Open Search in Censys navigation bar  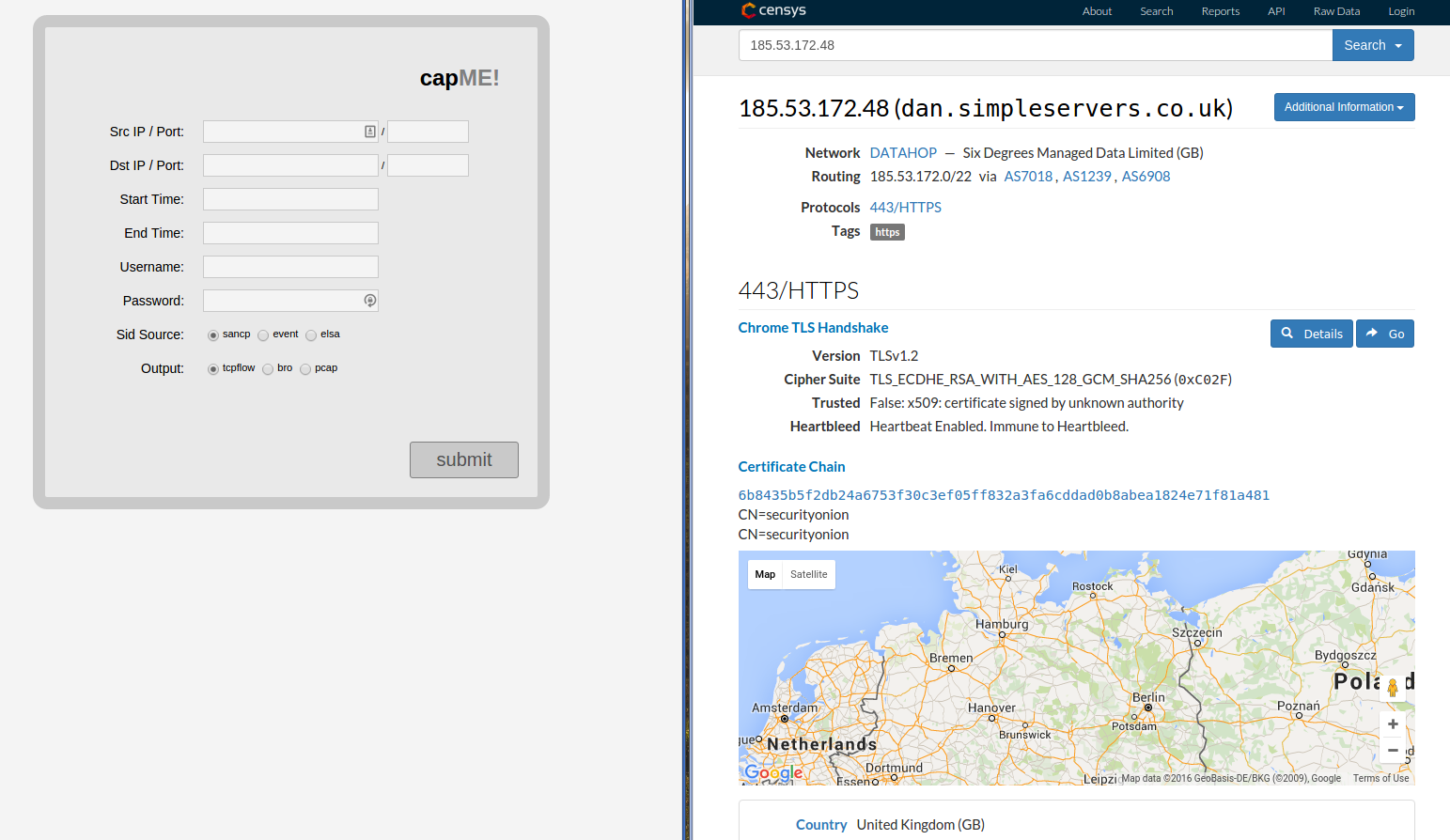(1157, 11)
